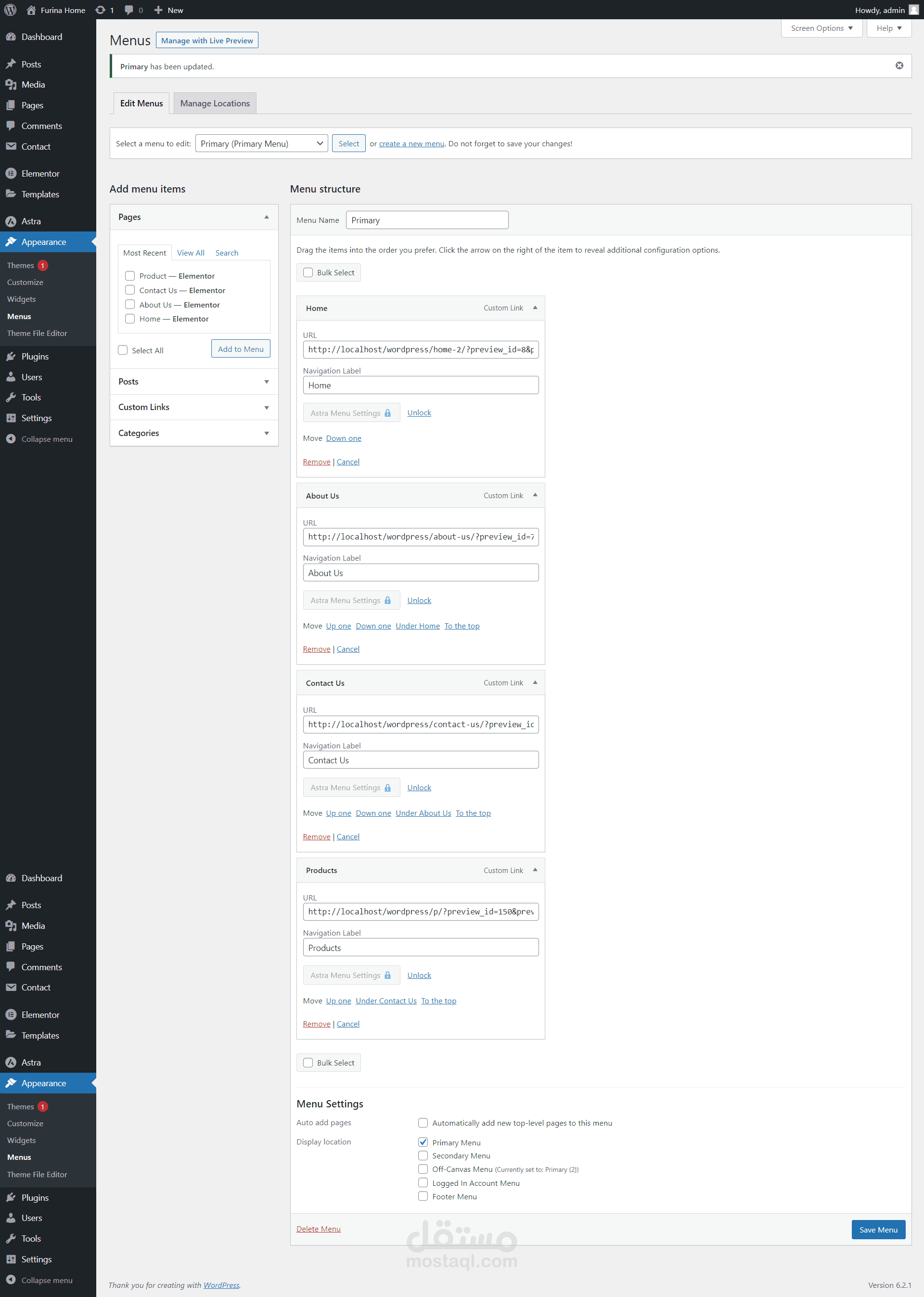Click the Save Menu button
This screenshot has width=924, height=1297.
[877, 1229]
